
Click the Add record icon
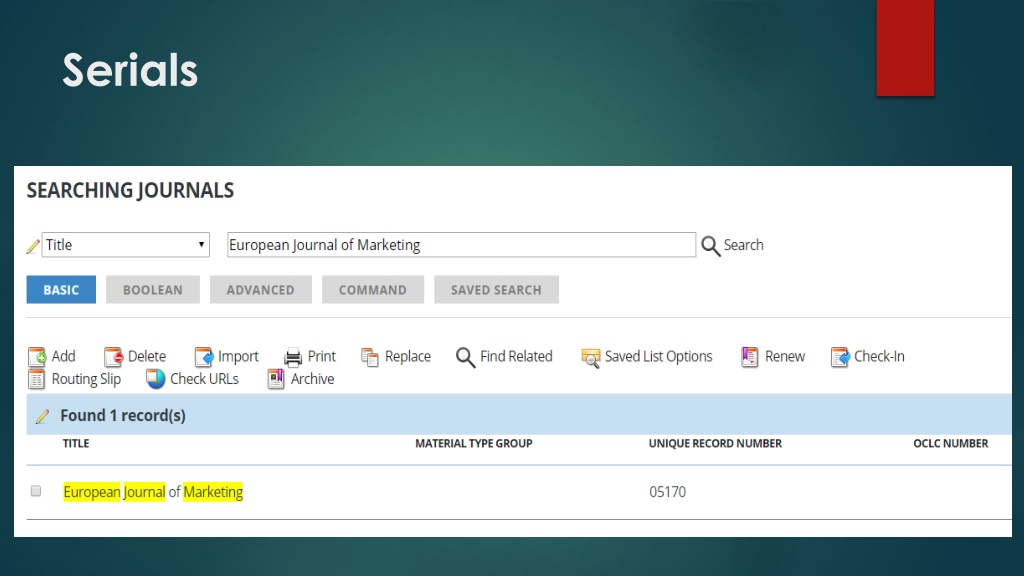(37, 357)
